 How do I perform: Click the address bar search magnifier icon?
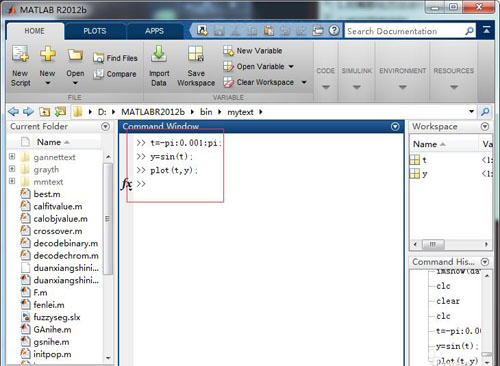click(485, 112)
